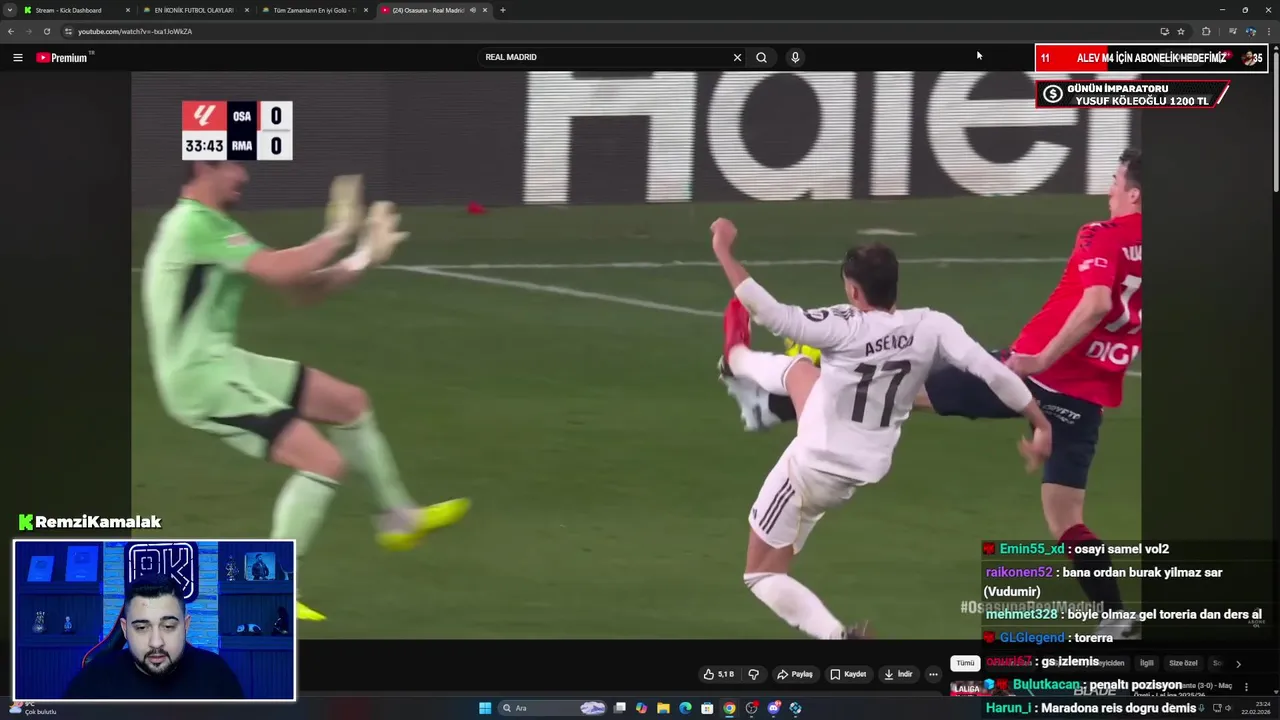Dislike the video
Screen dimensions: 1280x720
[754, 674]
